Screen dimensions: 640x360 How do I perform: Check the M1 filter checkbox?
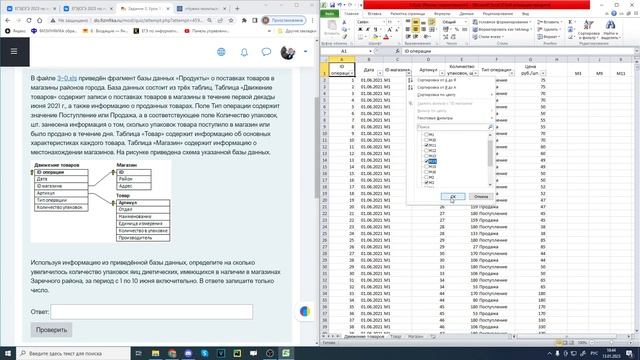[x=426, y=135]
